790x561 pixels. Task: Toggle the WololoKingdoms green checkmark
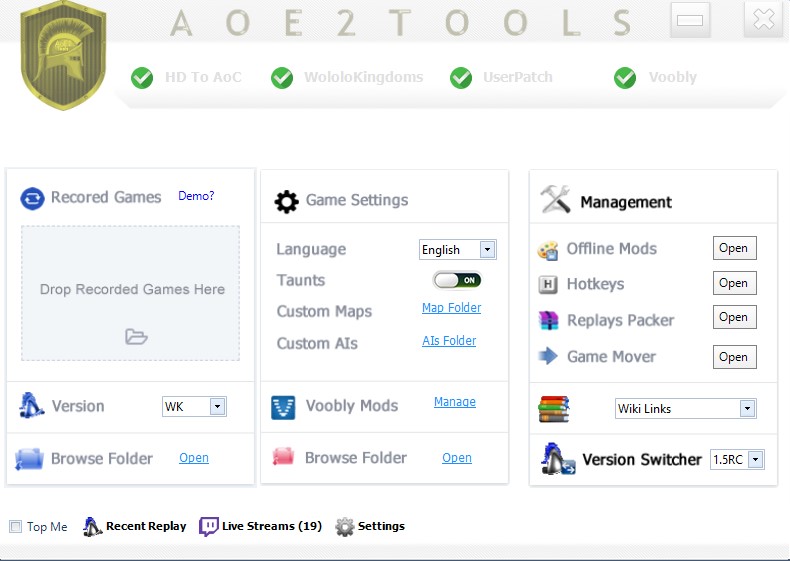pos(282,77)
